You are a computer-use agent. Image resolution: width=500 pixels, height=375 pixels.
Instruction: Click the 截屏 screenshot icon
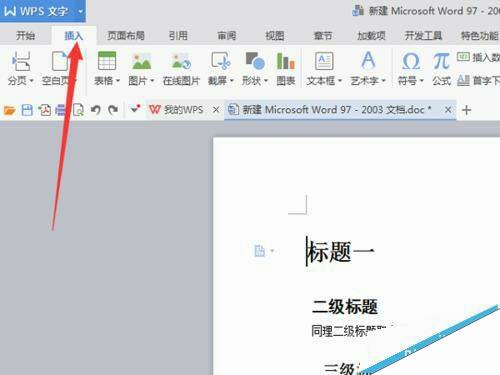tap(221, 61)
